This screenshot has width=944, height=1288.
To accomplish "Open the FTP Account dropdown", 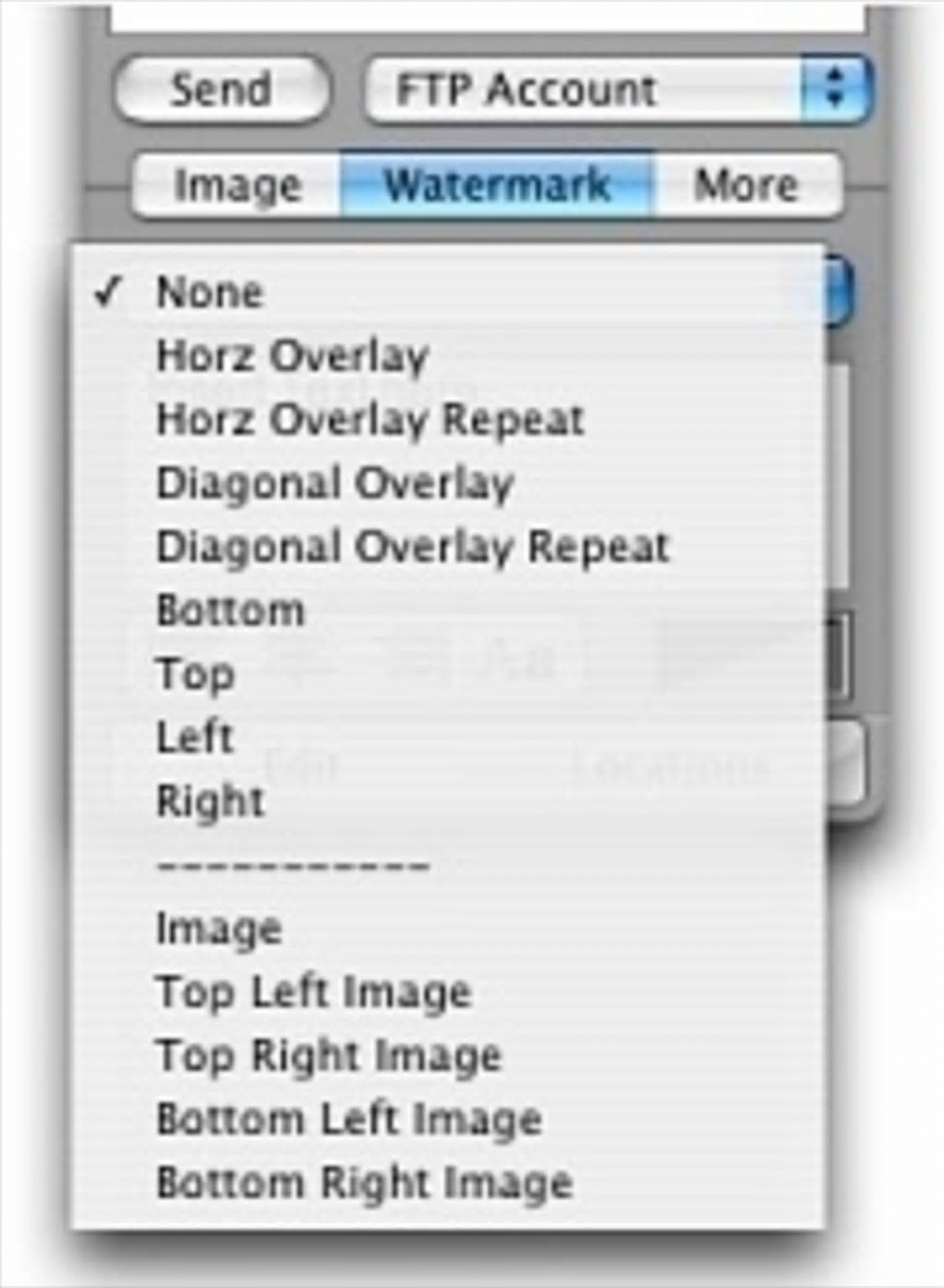I will click(616, 90).
